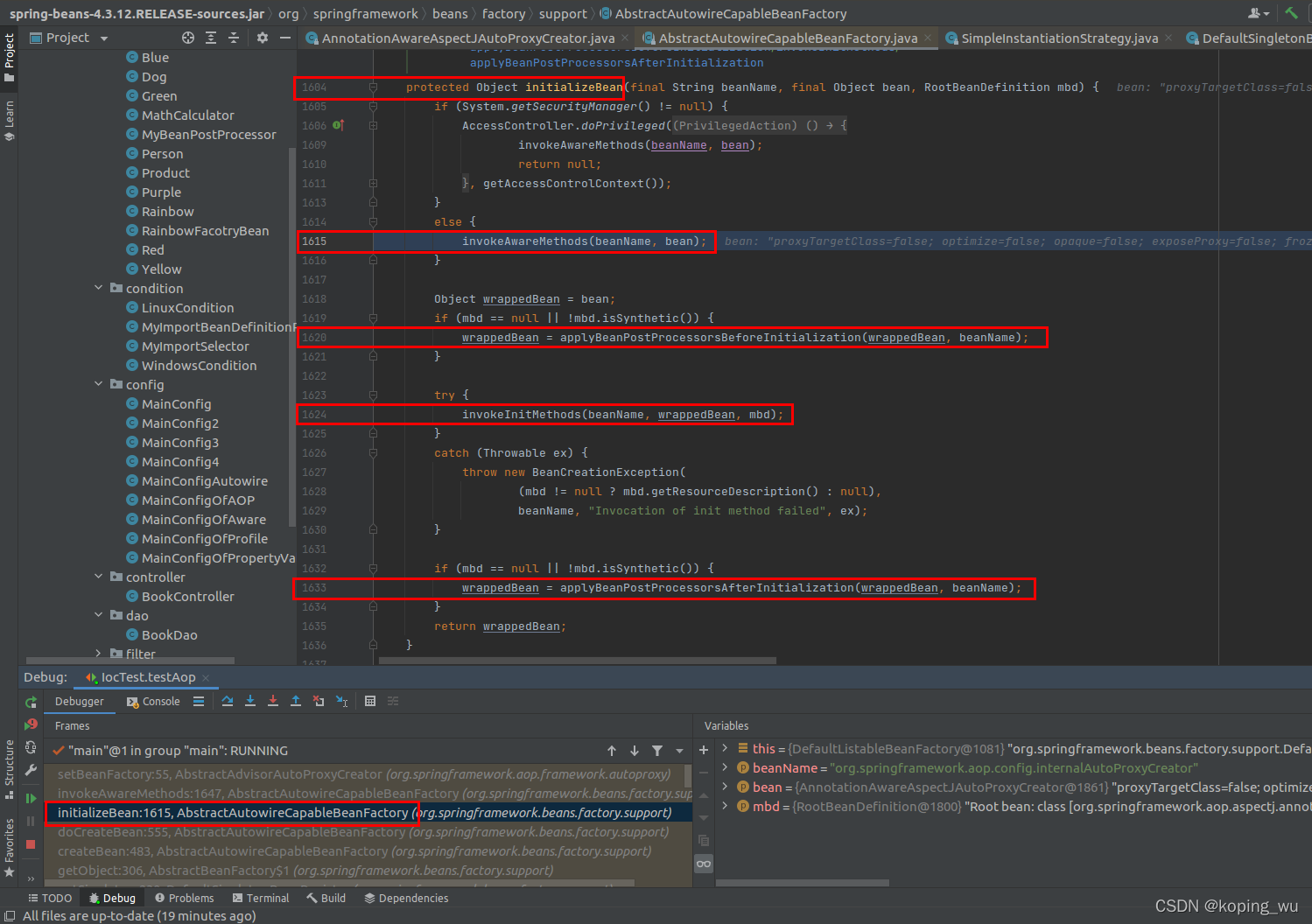This screenshot has height=924, width=1312.
Task: Open the Project view dropdown
Action: (69, 38)
